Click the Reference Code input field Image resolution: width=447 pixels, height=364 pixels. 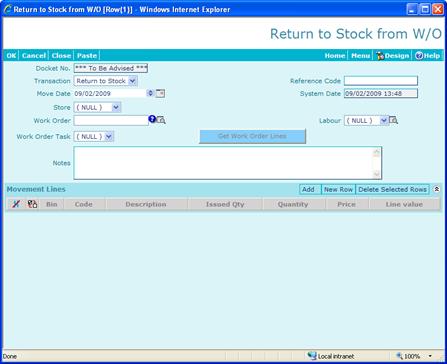(381, 81)
